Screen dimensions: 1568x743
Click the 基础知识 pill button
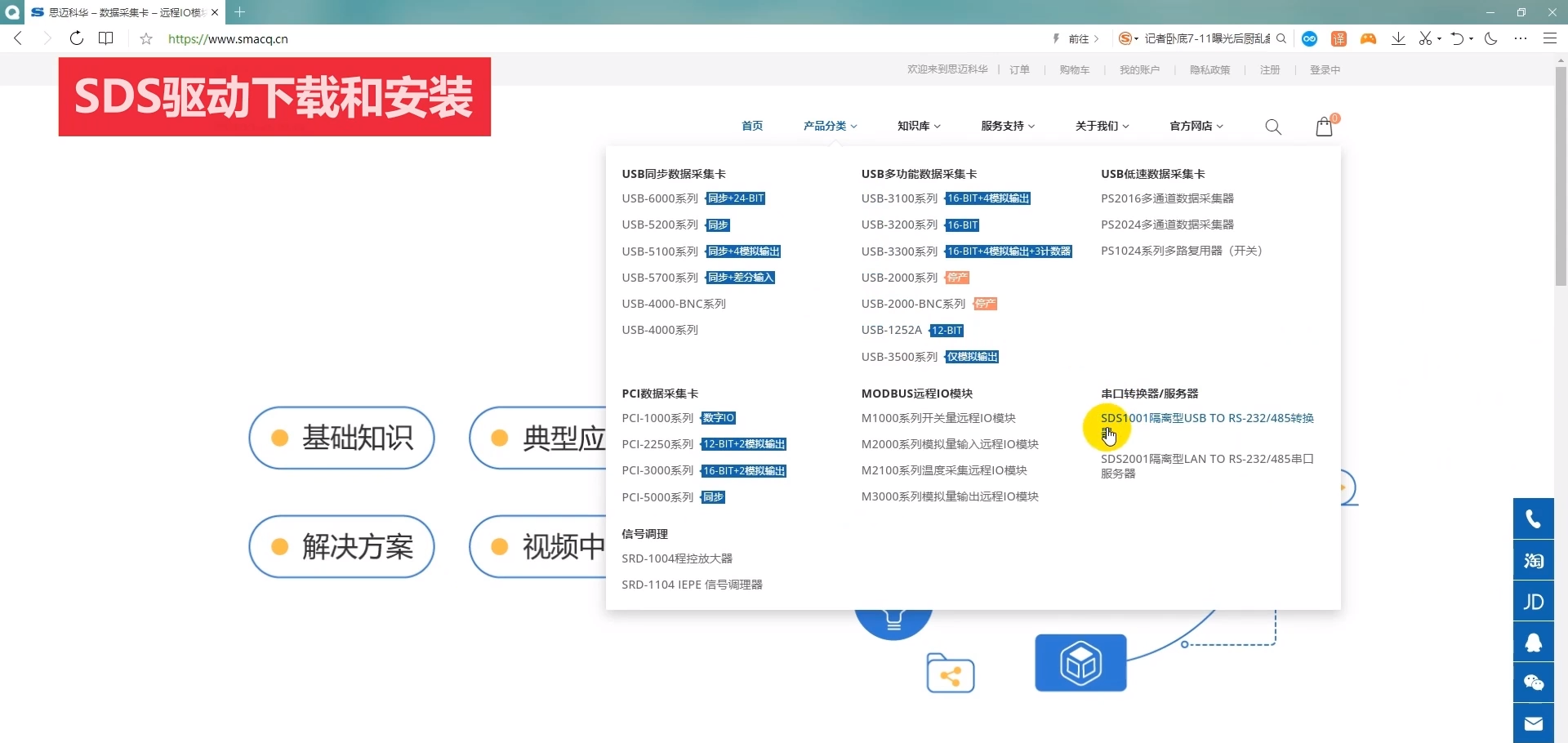pyautogui.click(x=341, y=438)
